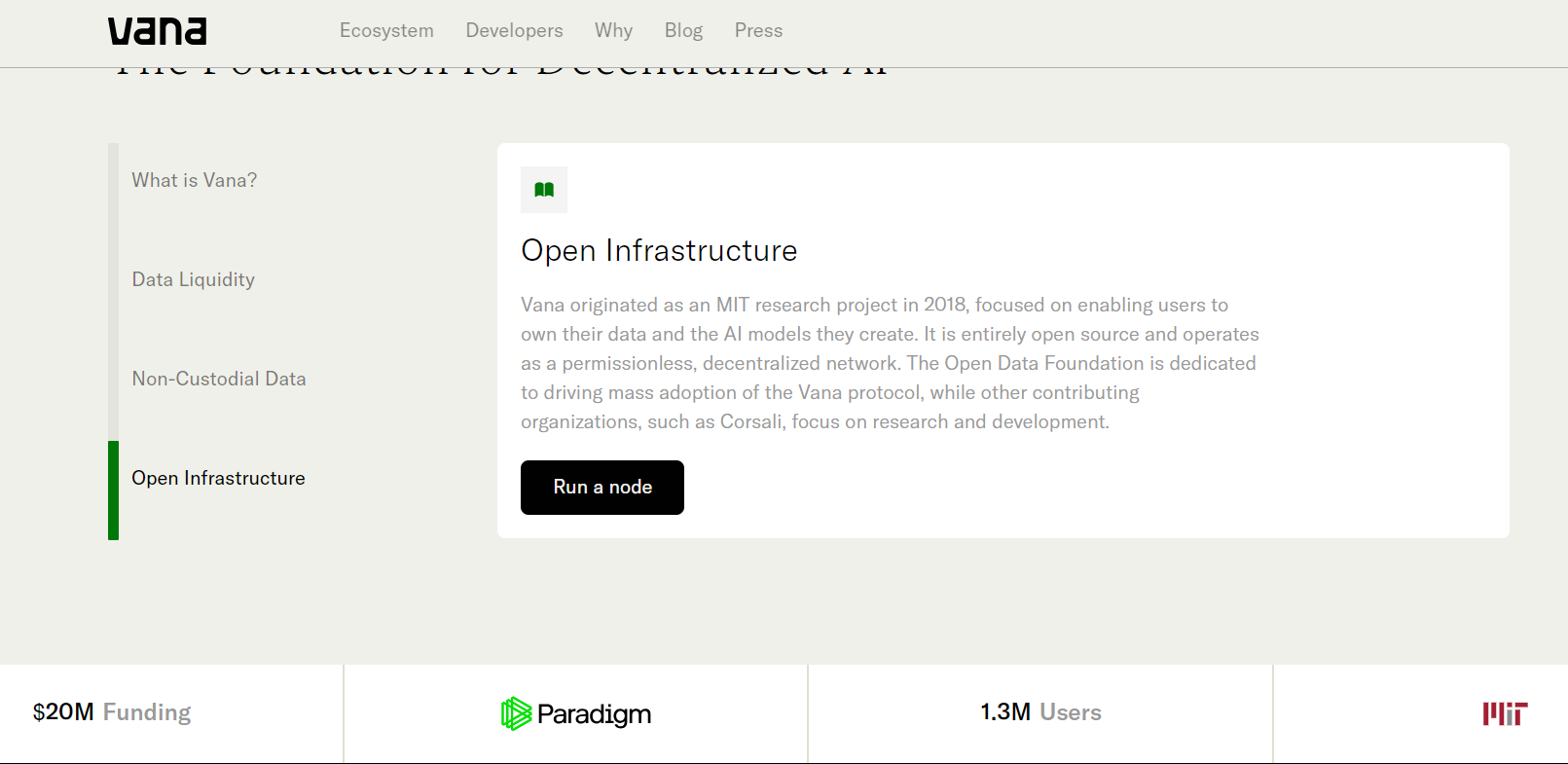Image resolution: width=1568 pixels, height=764 pixels.
Task: Click the 1.3M Users stat
Action: pyautogui.click(x=1040, y=712)
